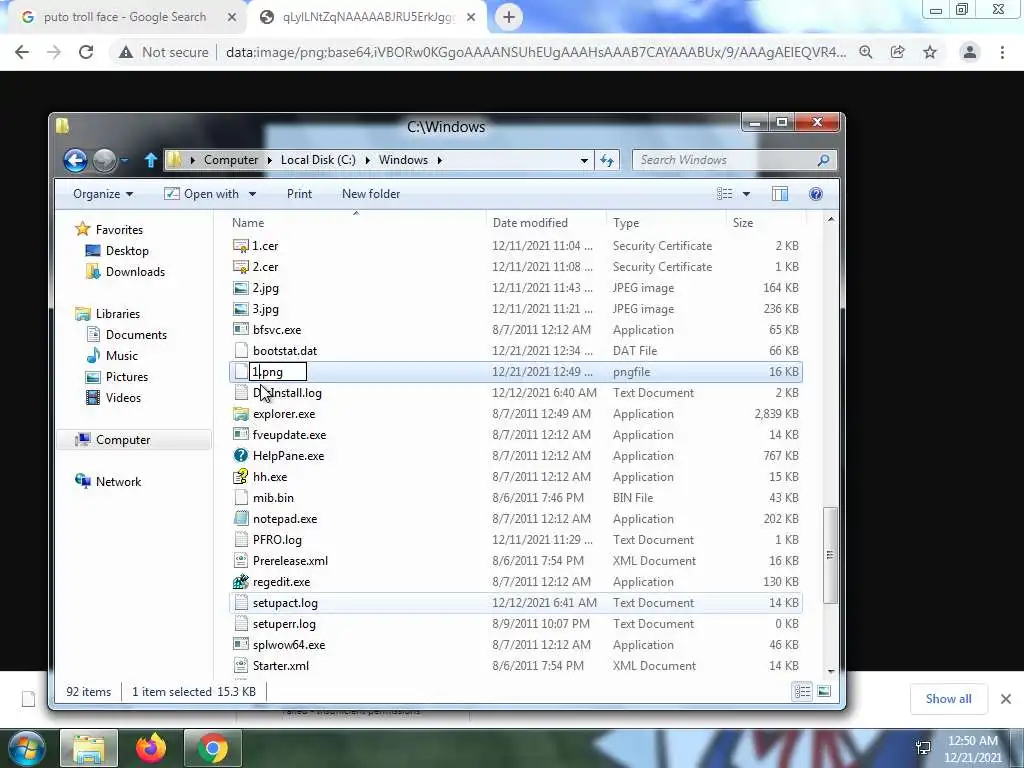1024x768 pixels.
Task: Sort by Date modified column header
Action: point(546,223)
